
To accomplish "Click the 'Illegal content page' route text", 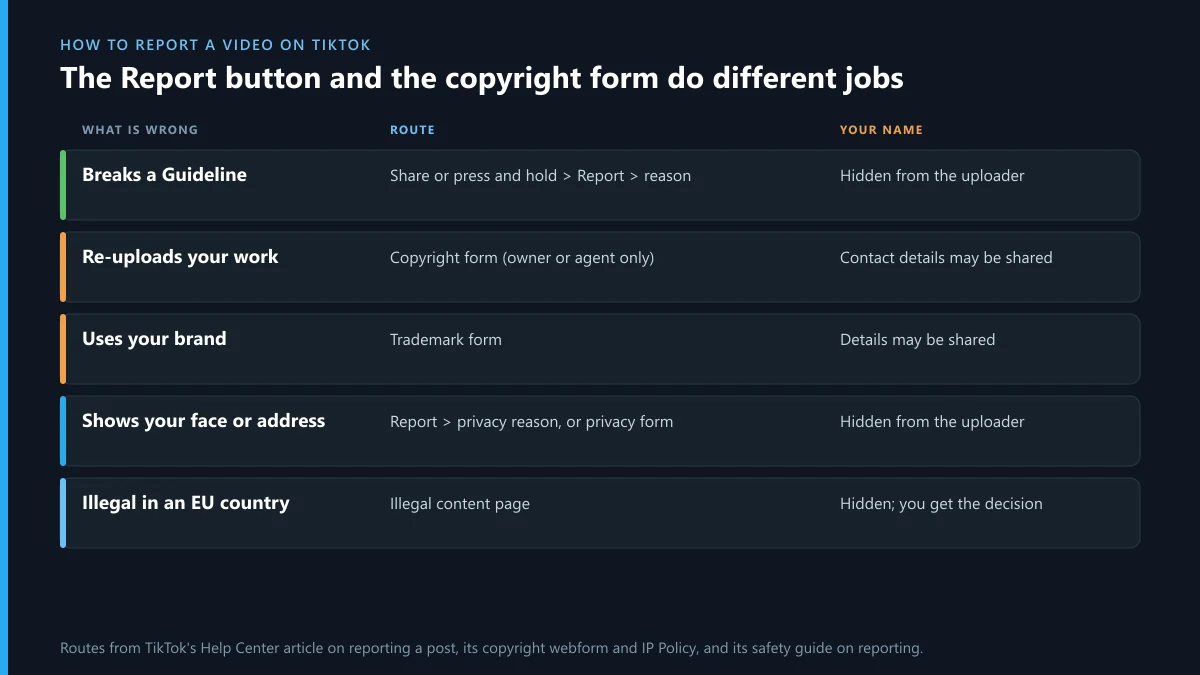I will pyautogui.click(x=460, y=504).
